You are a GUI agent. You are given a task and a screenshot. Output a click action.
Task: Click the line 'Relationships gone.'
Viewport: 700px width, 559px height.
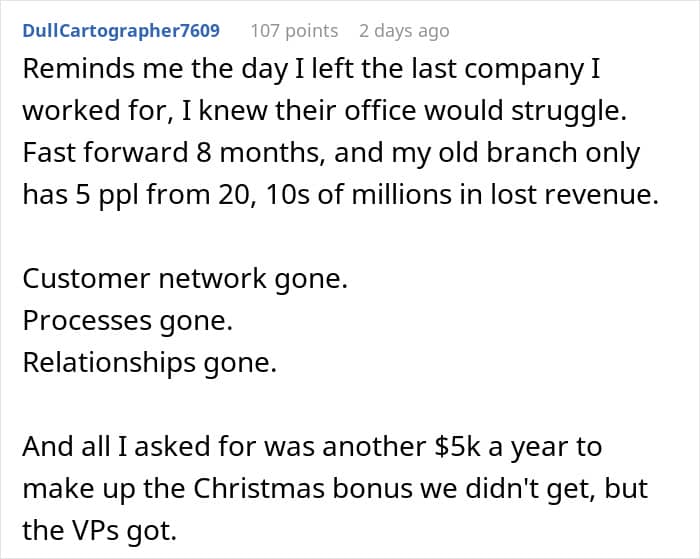149,361
